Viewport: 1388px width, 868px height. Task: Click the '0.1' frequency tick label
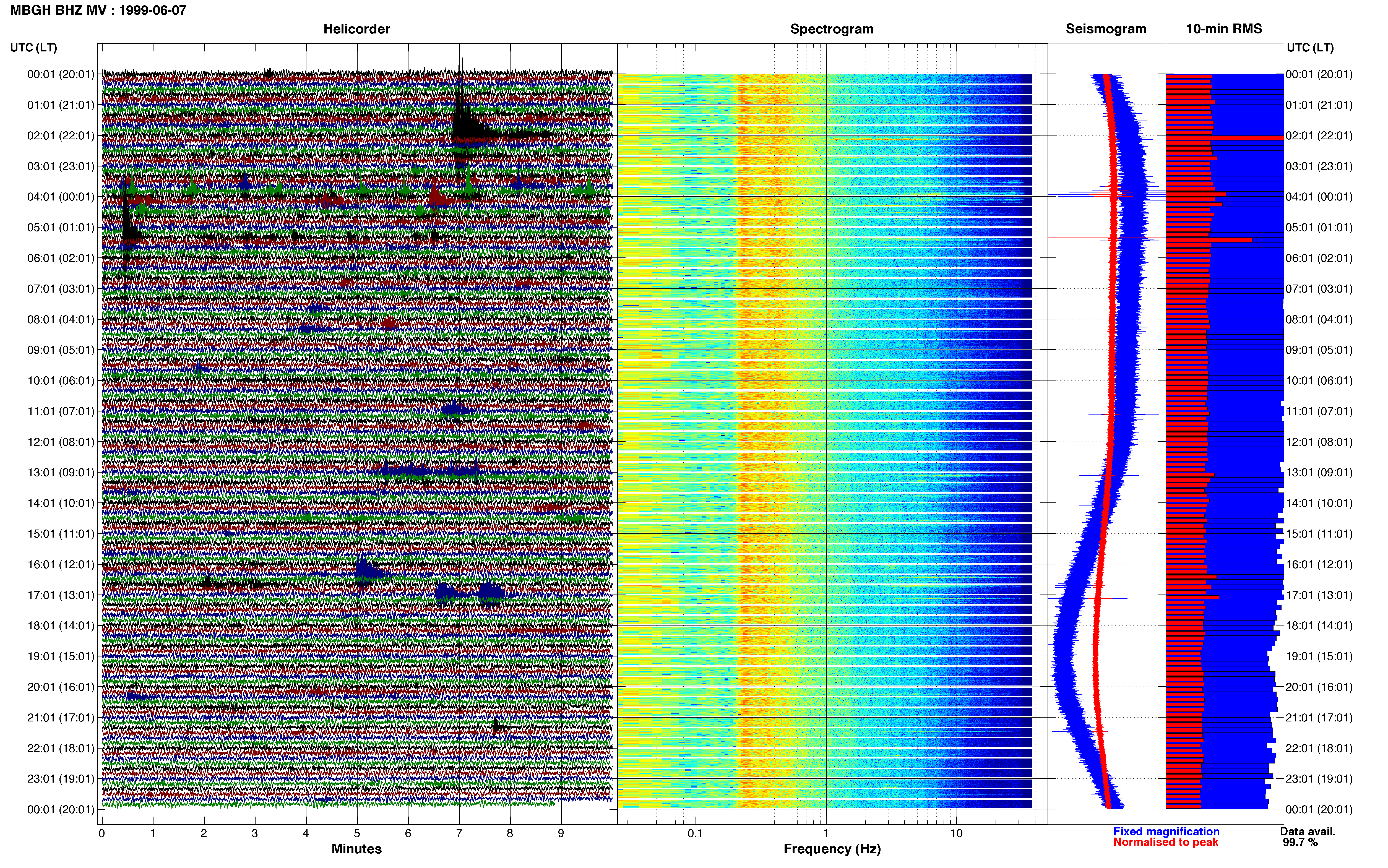[695, 833]
